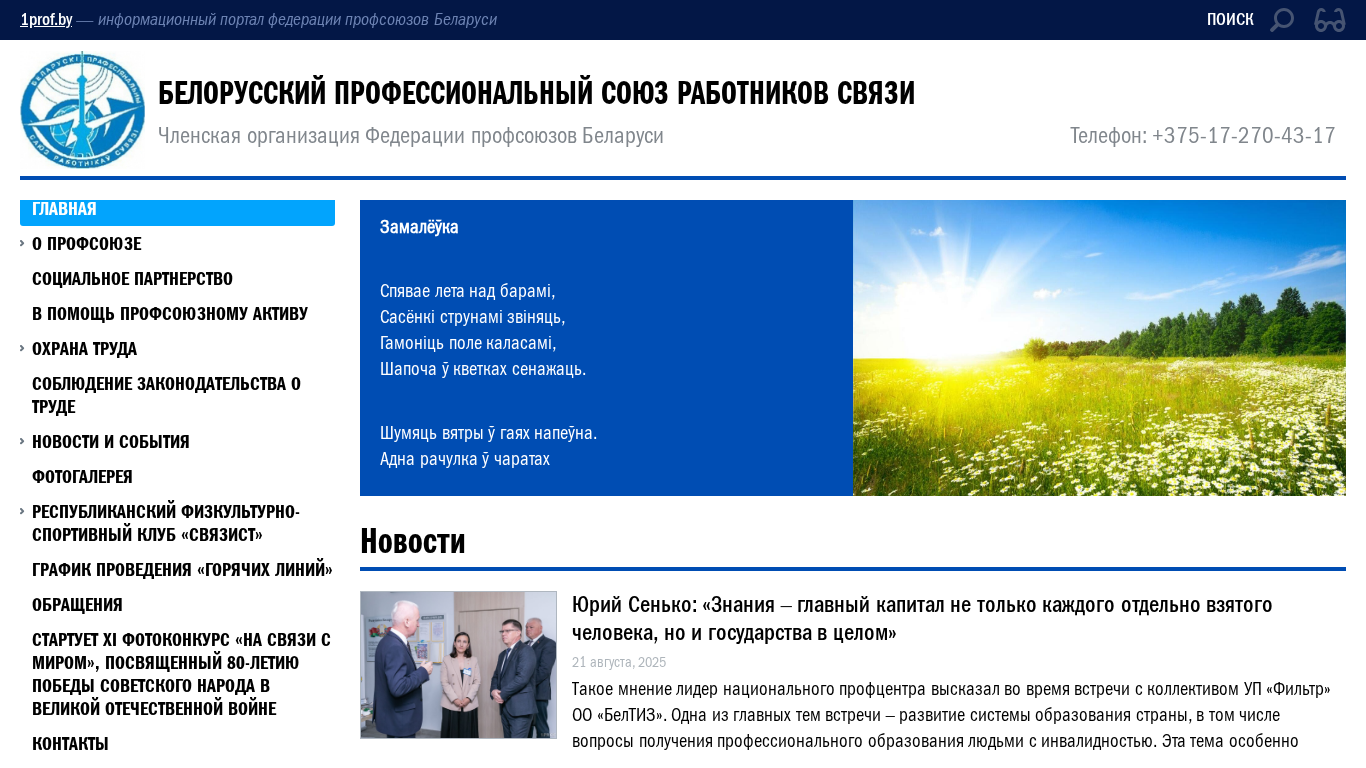Open the О ПРОФСОЮЗЕ menu item

tap(87, 244)
